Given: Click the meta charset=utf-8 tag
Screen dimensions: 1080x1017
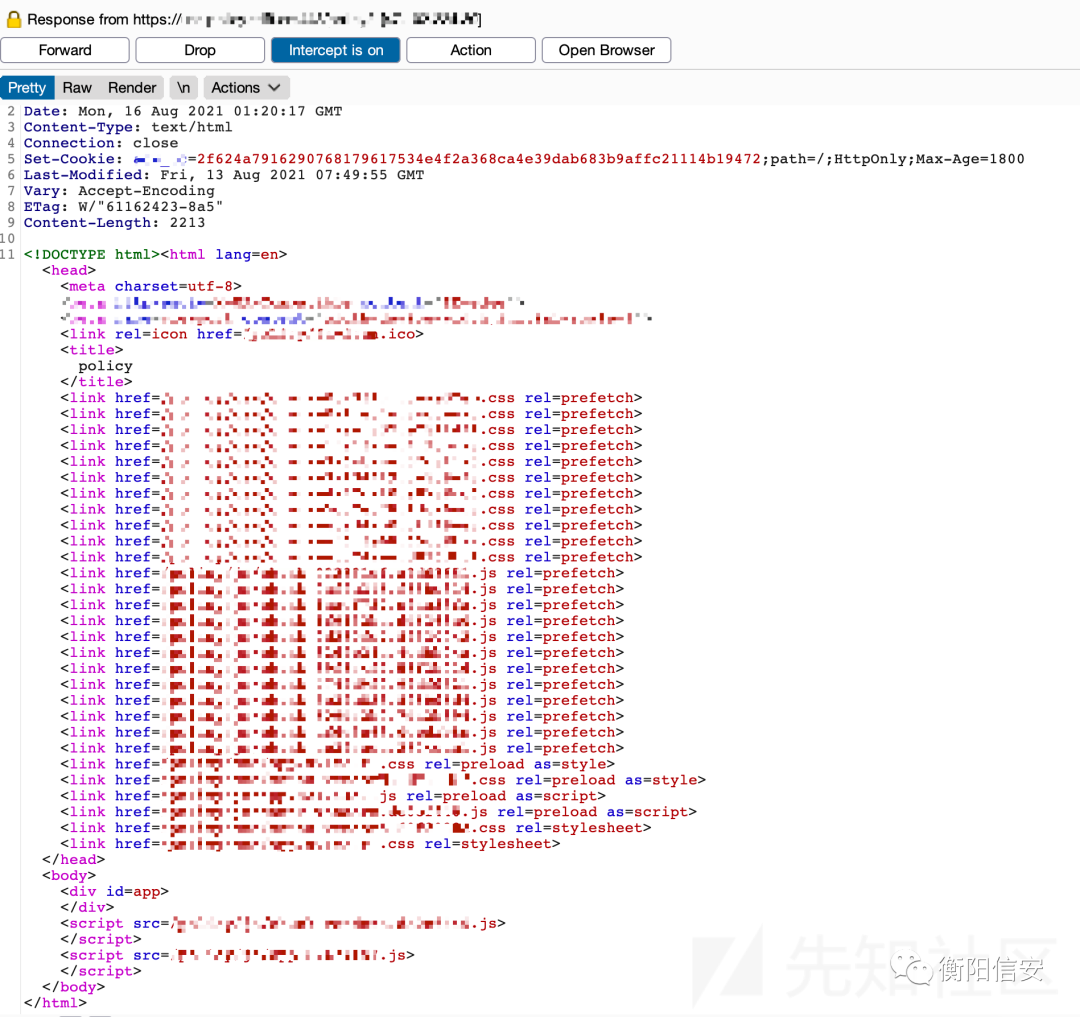Looking at the screenshot, I should [x=151, y=286].
